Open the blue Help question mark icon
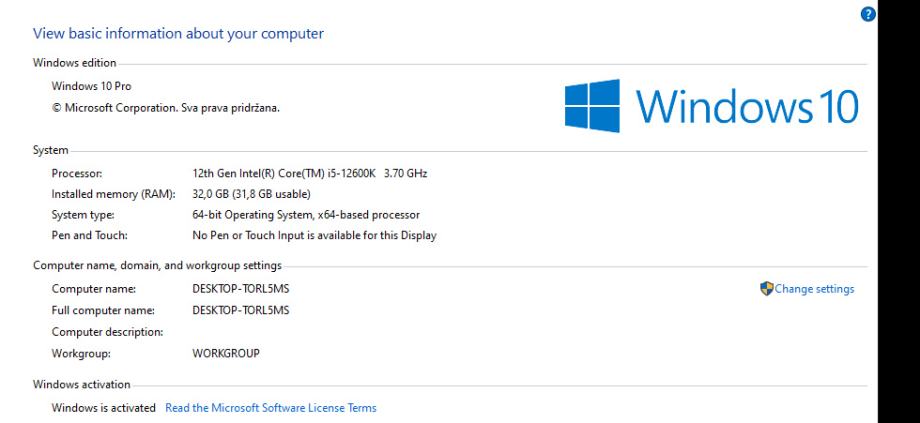This screenshot has width=920, height=423. (x=868, y=15)
